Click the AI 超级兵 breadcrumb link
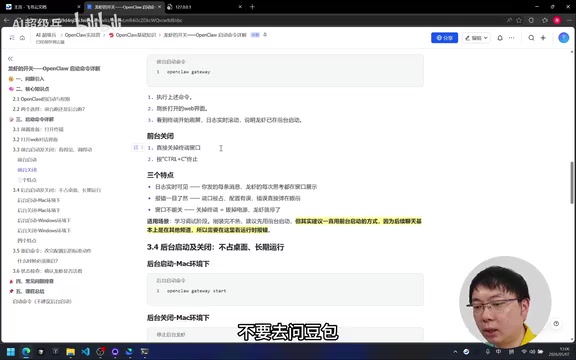This screenshot has height=360, width=576. tap(46, 35)
